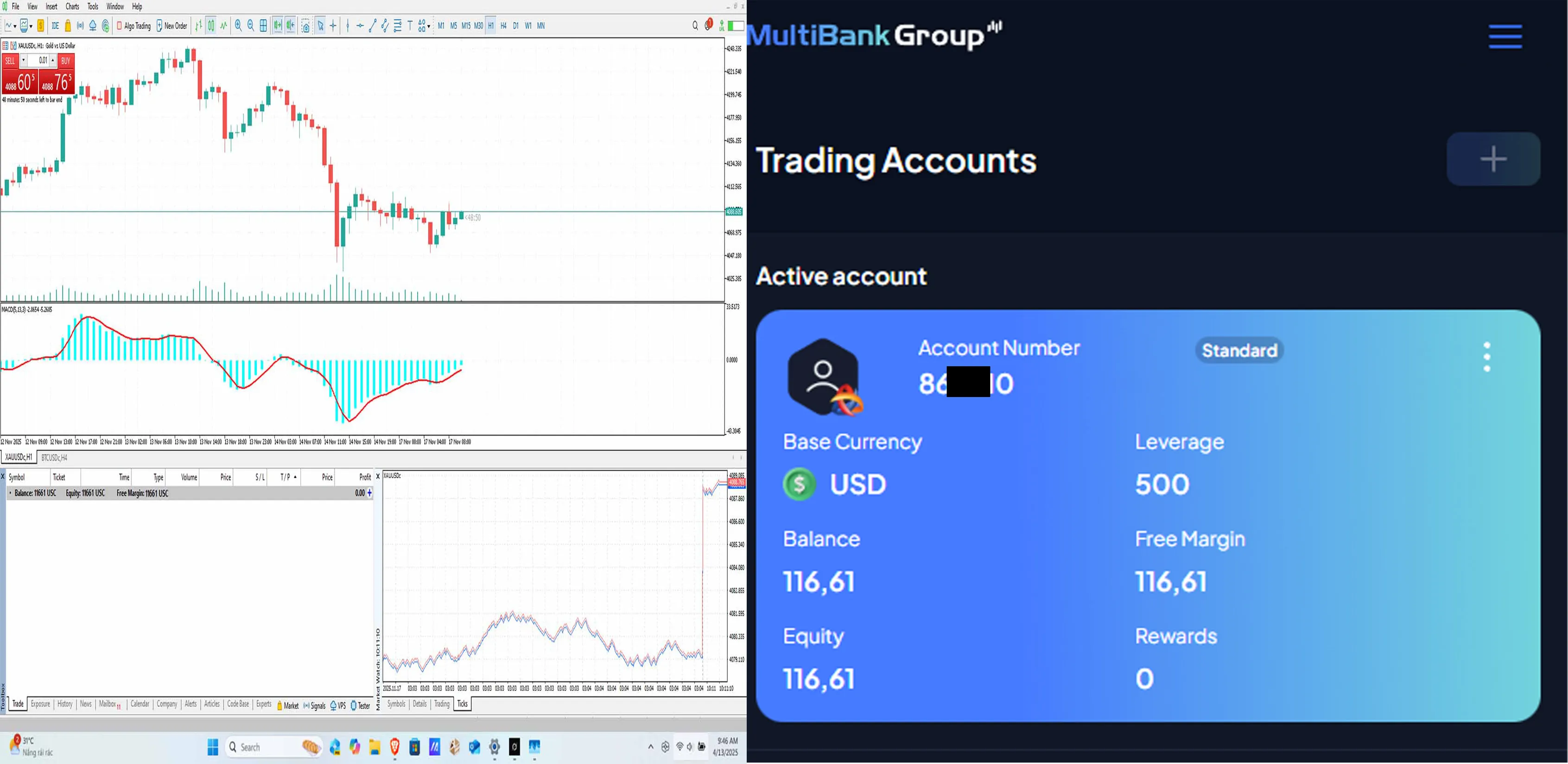Open the History tab in Toolbox
This screenshot has height=764, width=1568.
pos(64,704)
